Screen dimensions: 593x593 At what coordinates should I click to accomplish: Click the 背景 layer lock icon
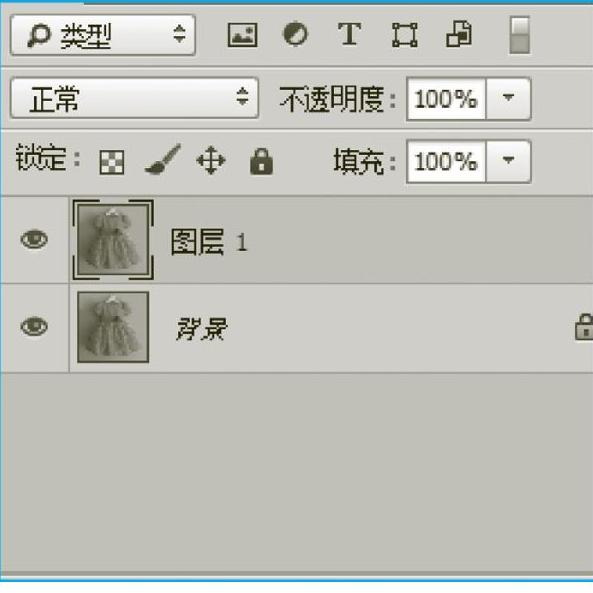(584, 327)
